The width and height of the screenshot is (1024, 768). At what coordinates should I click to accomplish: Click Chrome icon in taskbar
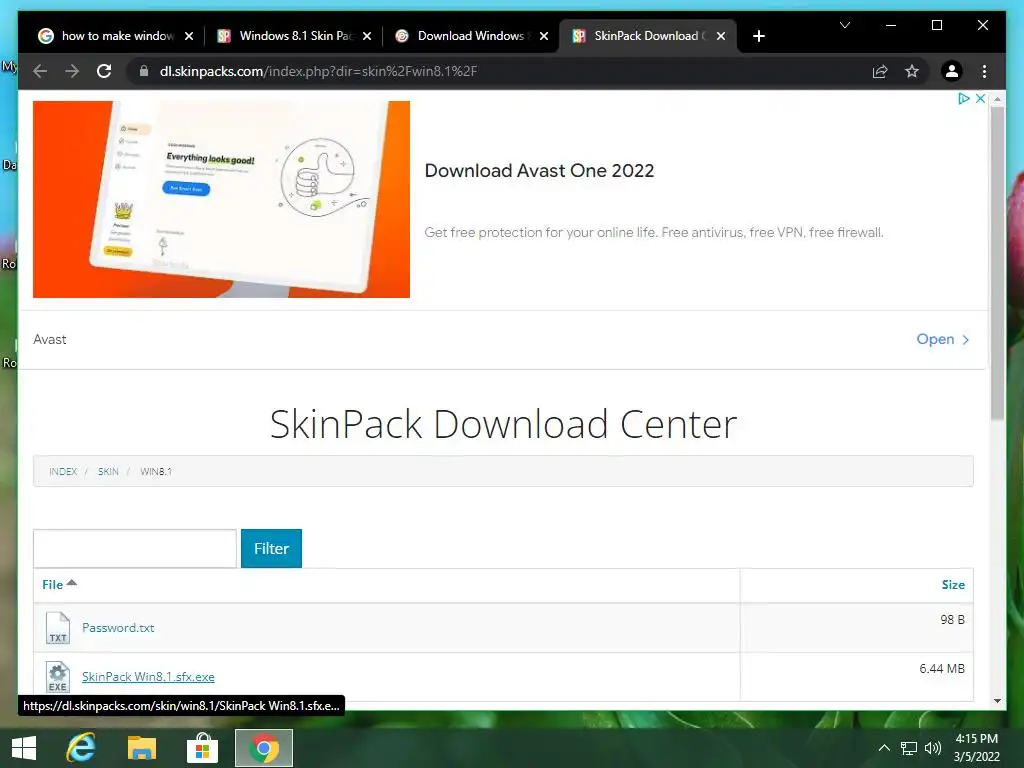click(x=264, y=748)
